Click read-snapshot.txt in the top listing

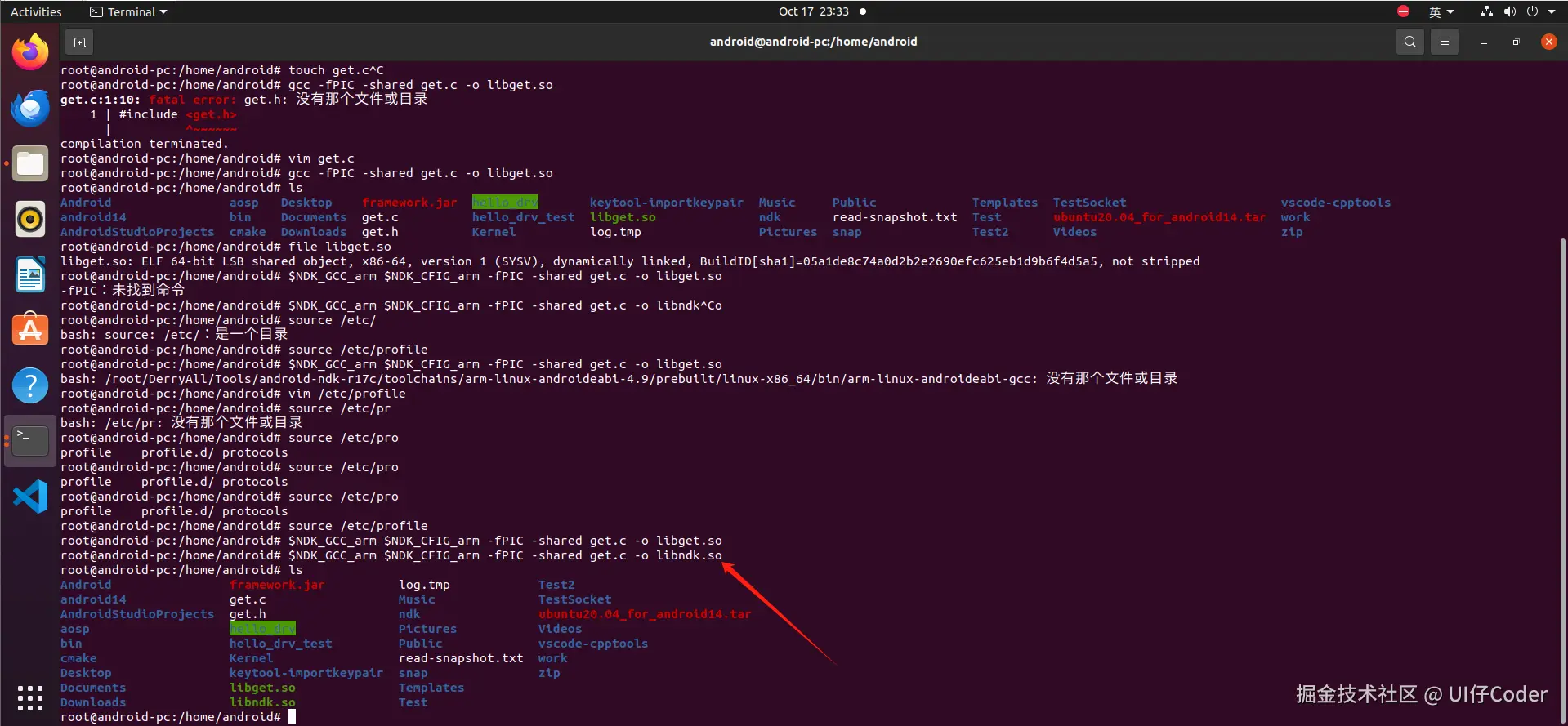[x=895, y=217]
